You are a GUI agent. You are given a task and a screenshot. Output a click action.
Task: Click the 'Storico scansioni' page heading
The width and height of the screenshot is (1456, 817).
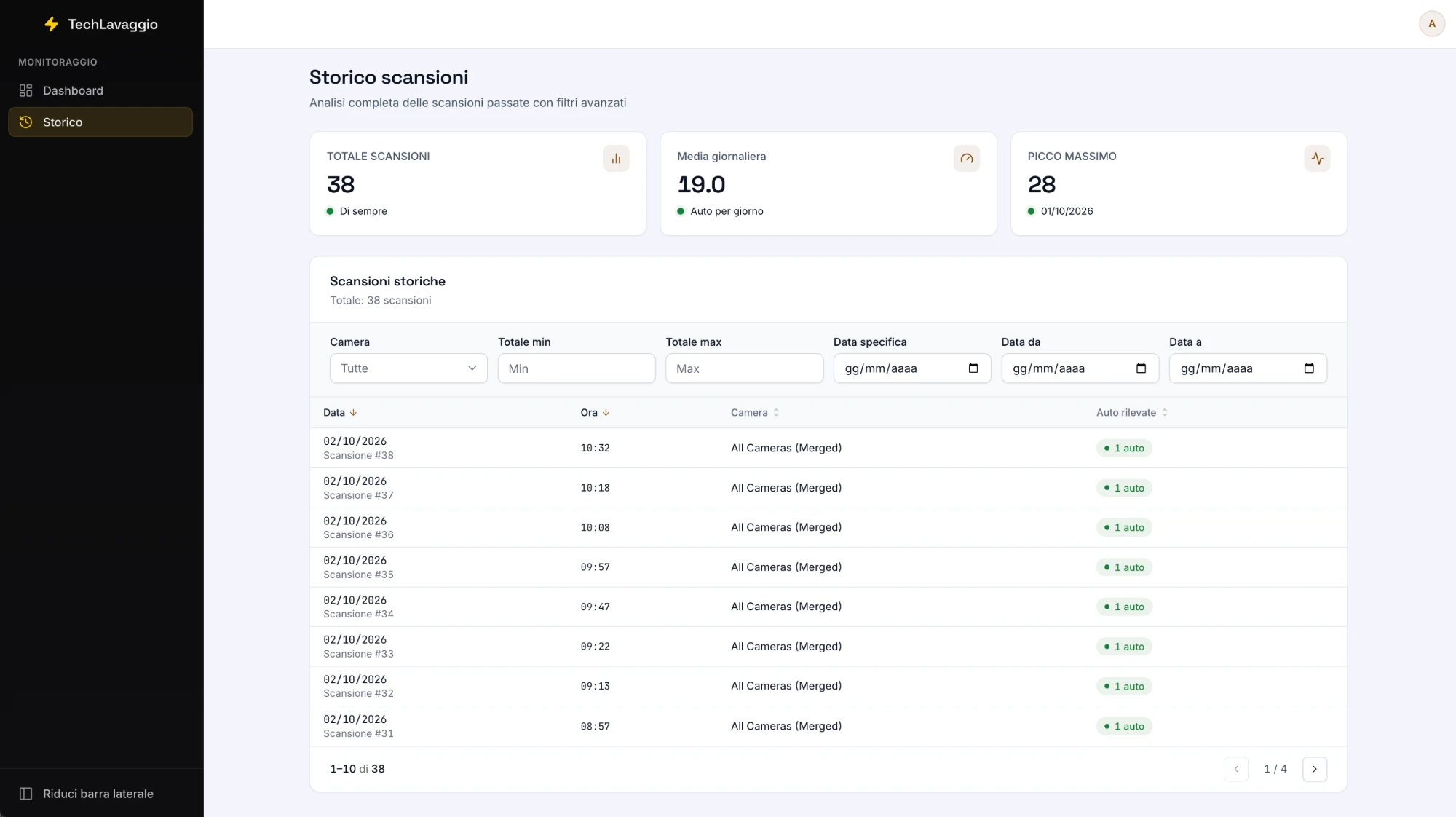[389, 77]
